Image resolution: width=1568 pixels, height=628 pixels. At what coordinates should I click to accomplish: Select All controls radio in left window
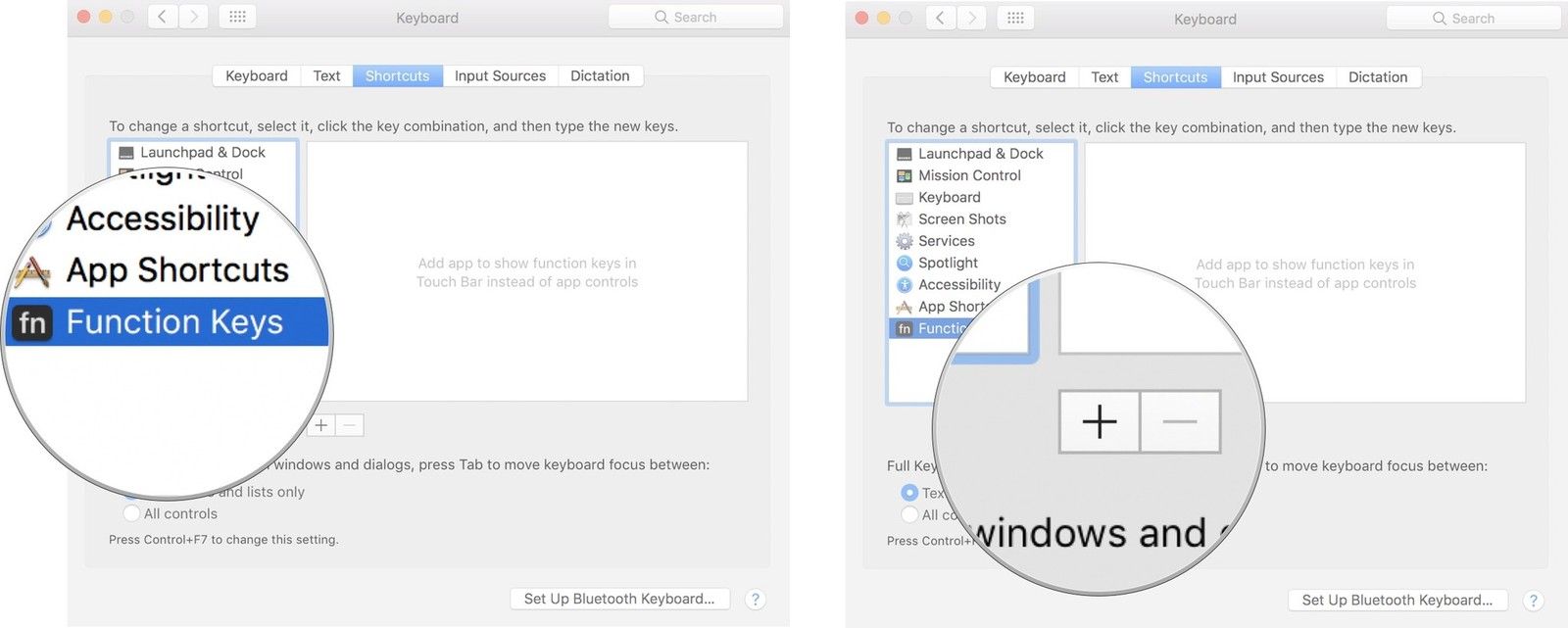point(131,513)
